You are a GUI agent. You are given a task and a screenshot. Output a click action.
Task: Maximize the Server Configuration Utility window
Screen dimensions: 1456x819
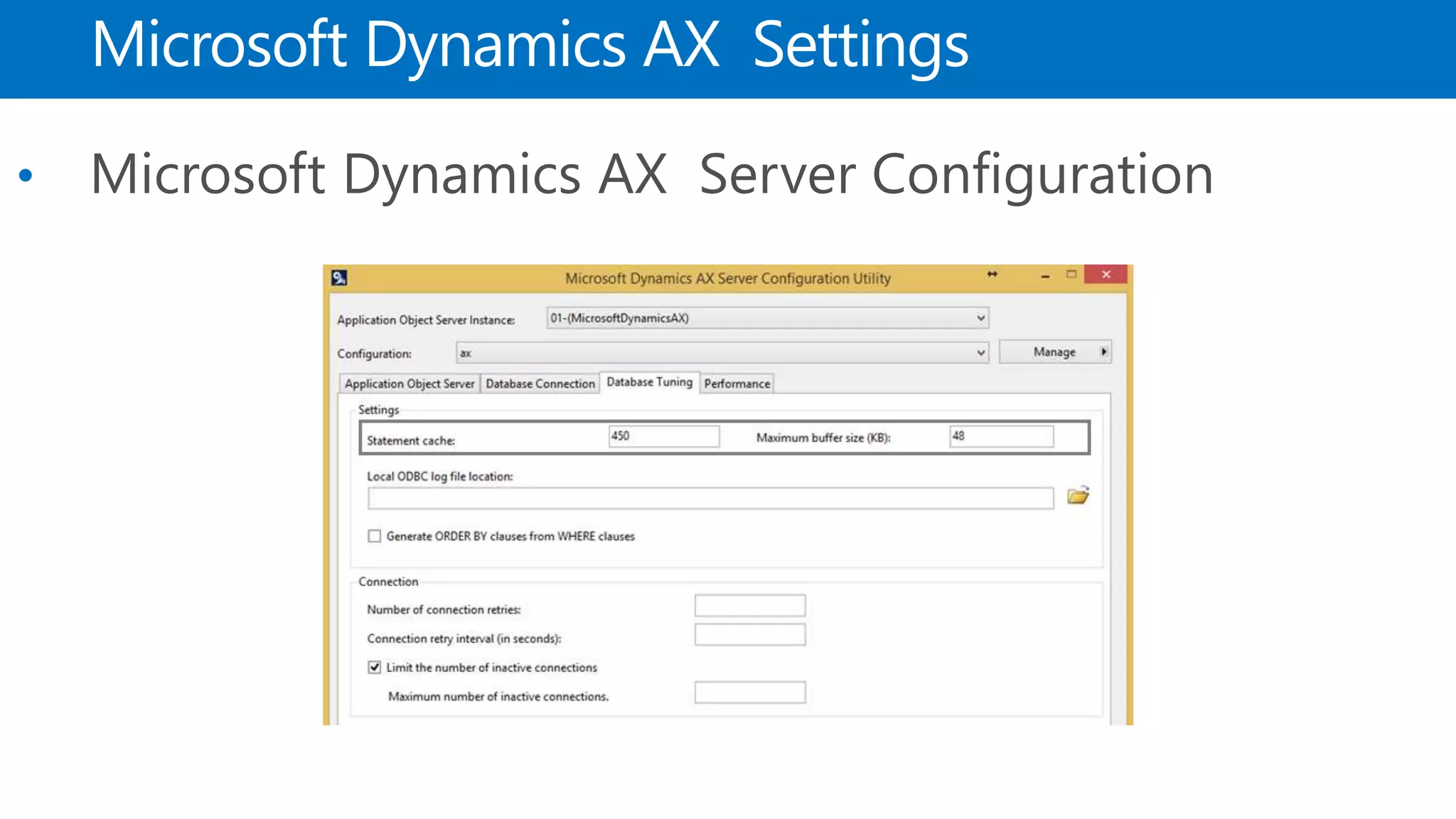1071,274
